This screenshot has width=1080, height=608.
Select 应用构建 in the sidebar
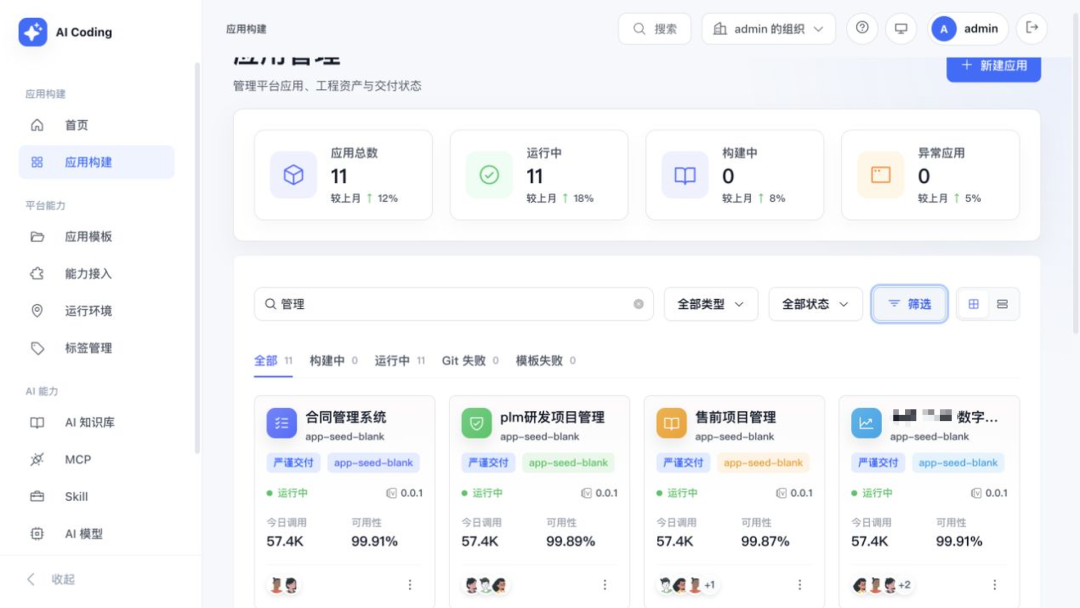click(x=96, y=162)
